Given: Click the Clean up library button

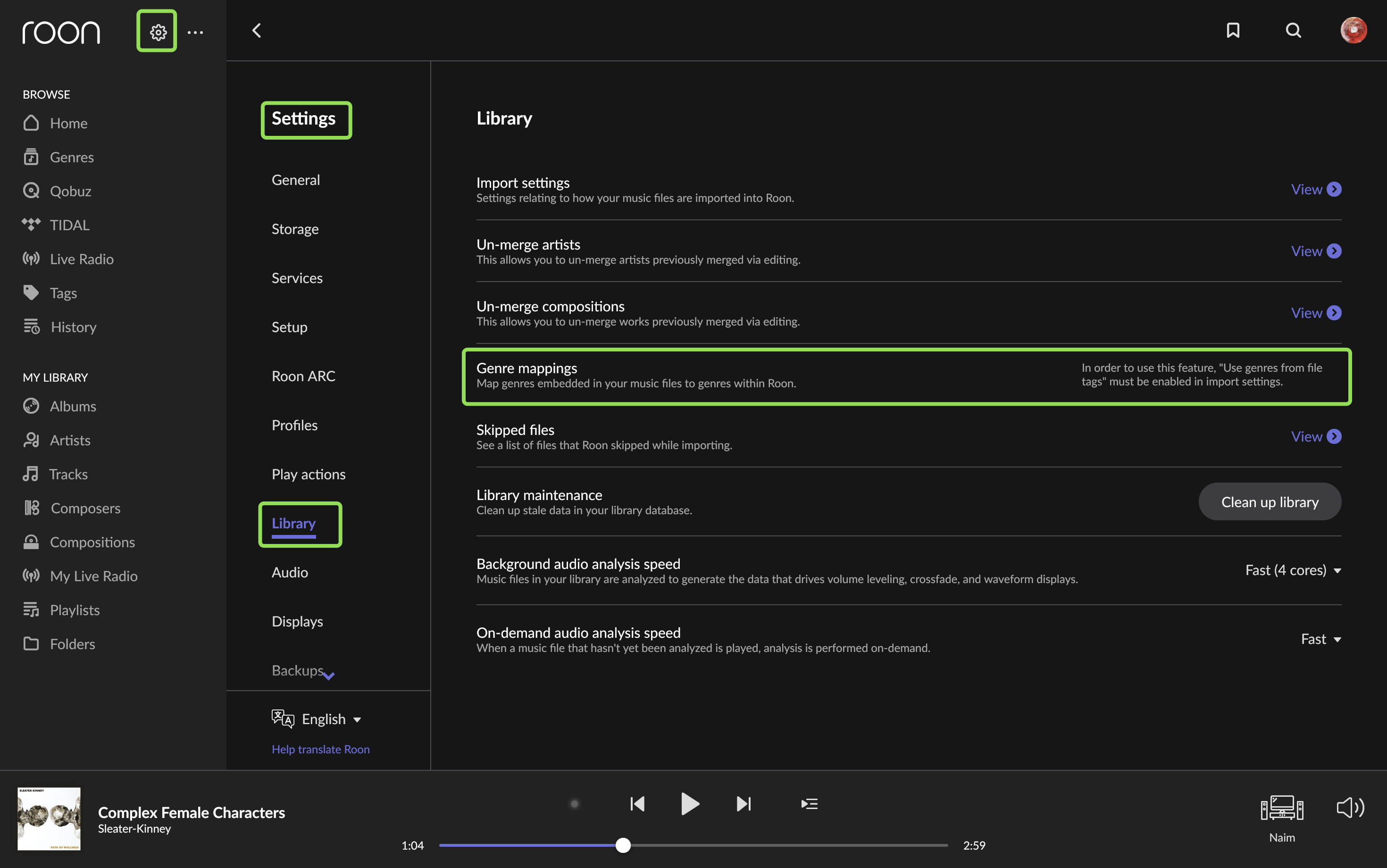Looking at the screenshot, I should pyautogui.click(x=1270, y=502).
